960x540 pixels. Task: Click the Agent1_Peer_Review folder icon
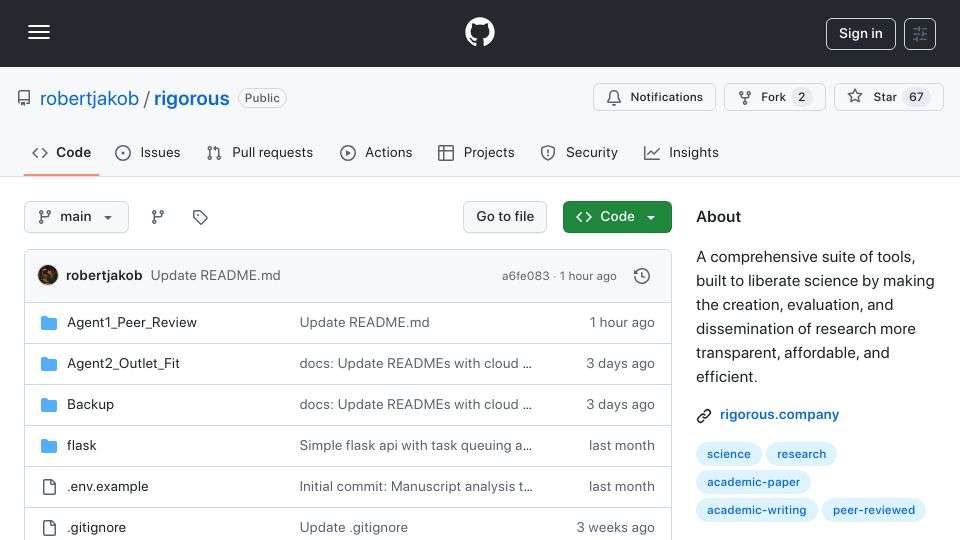[49, 323]
